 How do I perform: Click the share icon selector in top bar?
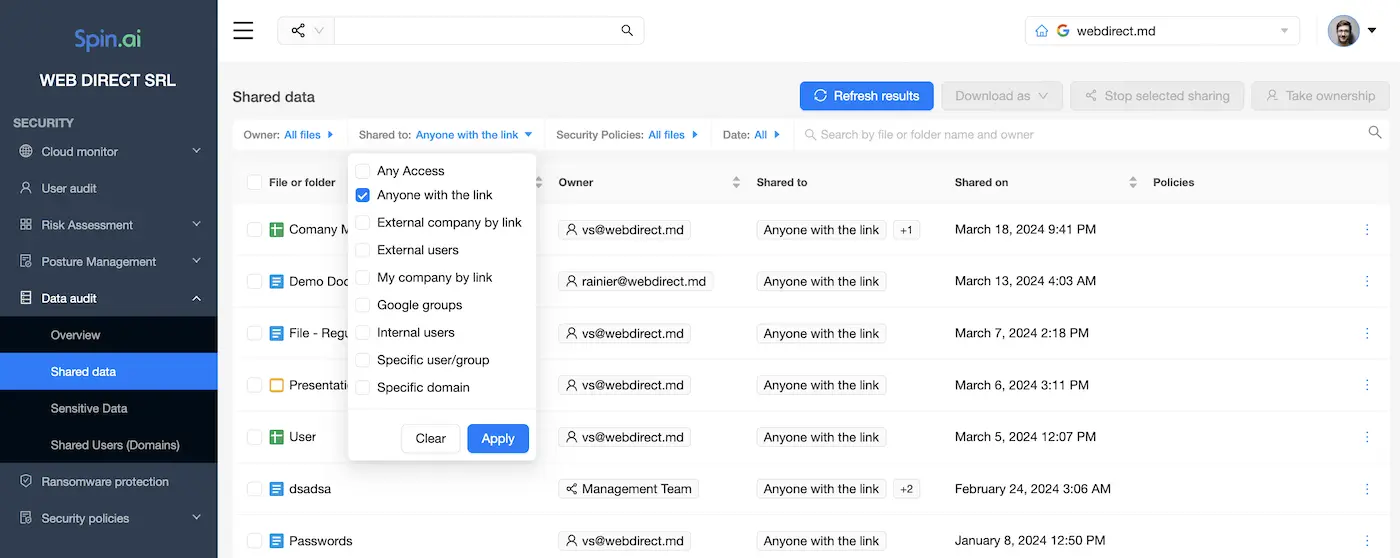306,31
